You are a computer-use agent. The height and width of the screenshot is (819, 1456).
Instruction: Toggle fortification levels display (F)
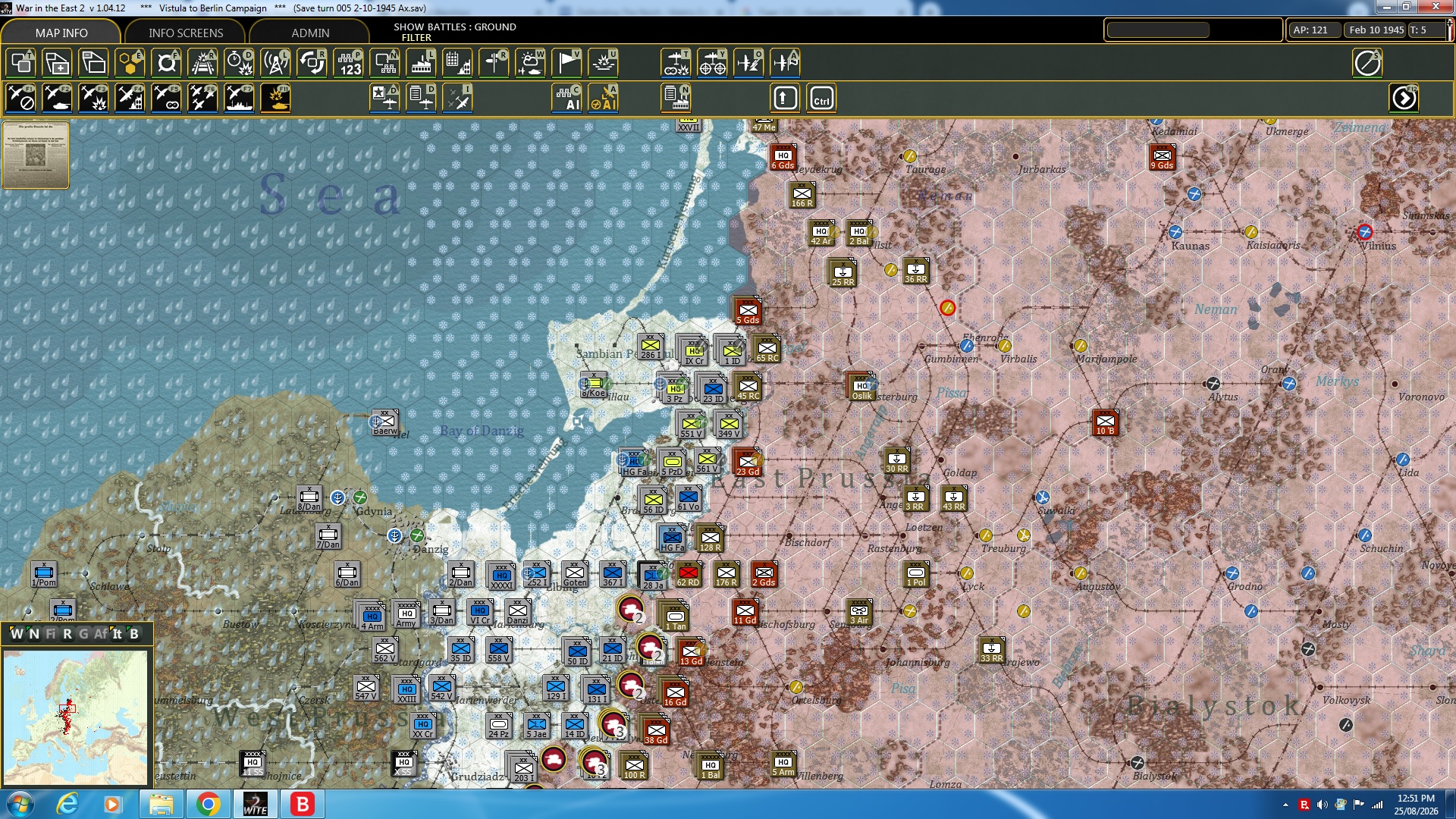click(x=167, y=63)
